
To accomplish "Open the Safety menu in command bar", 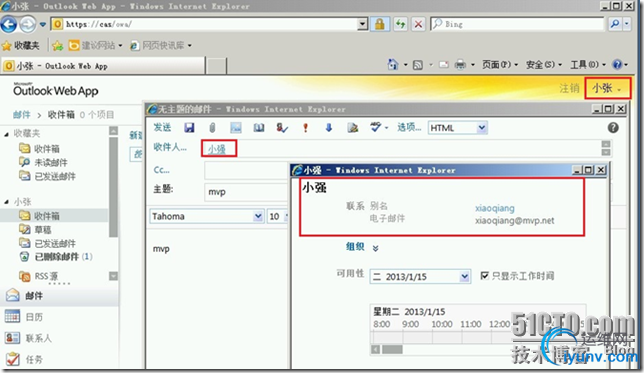I will click(543, 64).
